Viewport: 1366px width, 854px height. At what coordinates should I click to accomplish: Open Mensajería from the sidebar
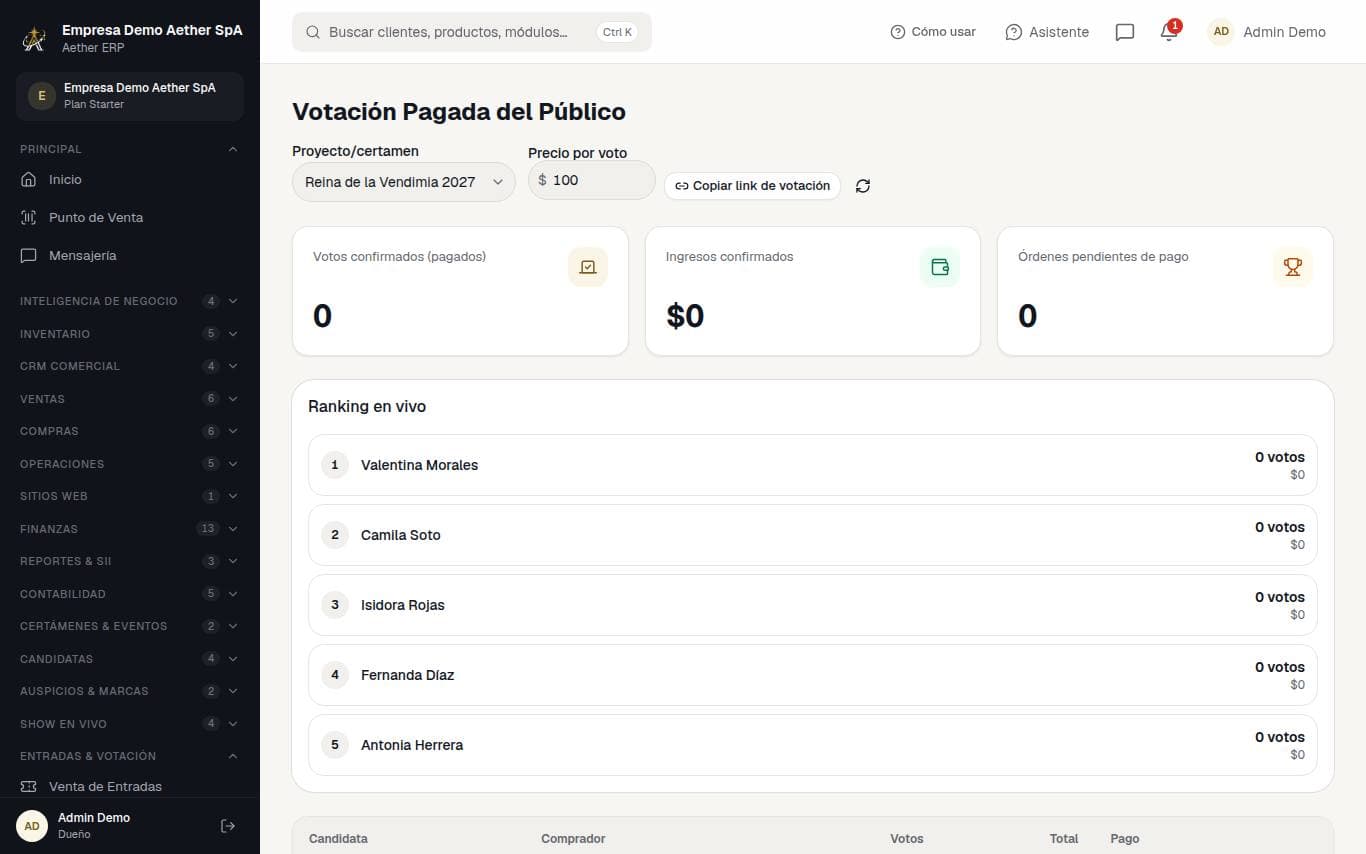[130, 256]
